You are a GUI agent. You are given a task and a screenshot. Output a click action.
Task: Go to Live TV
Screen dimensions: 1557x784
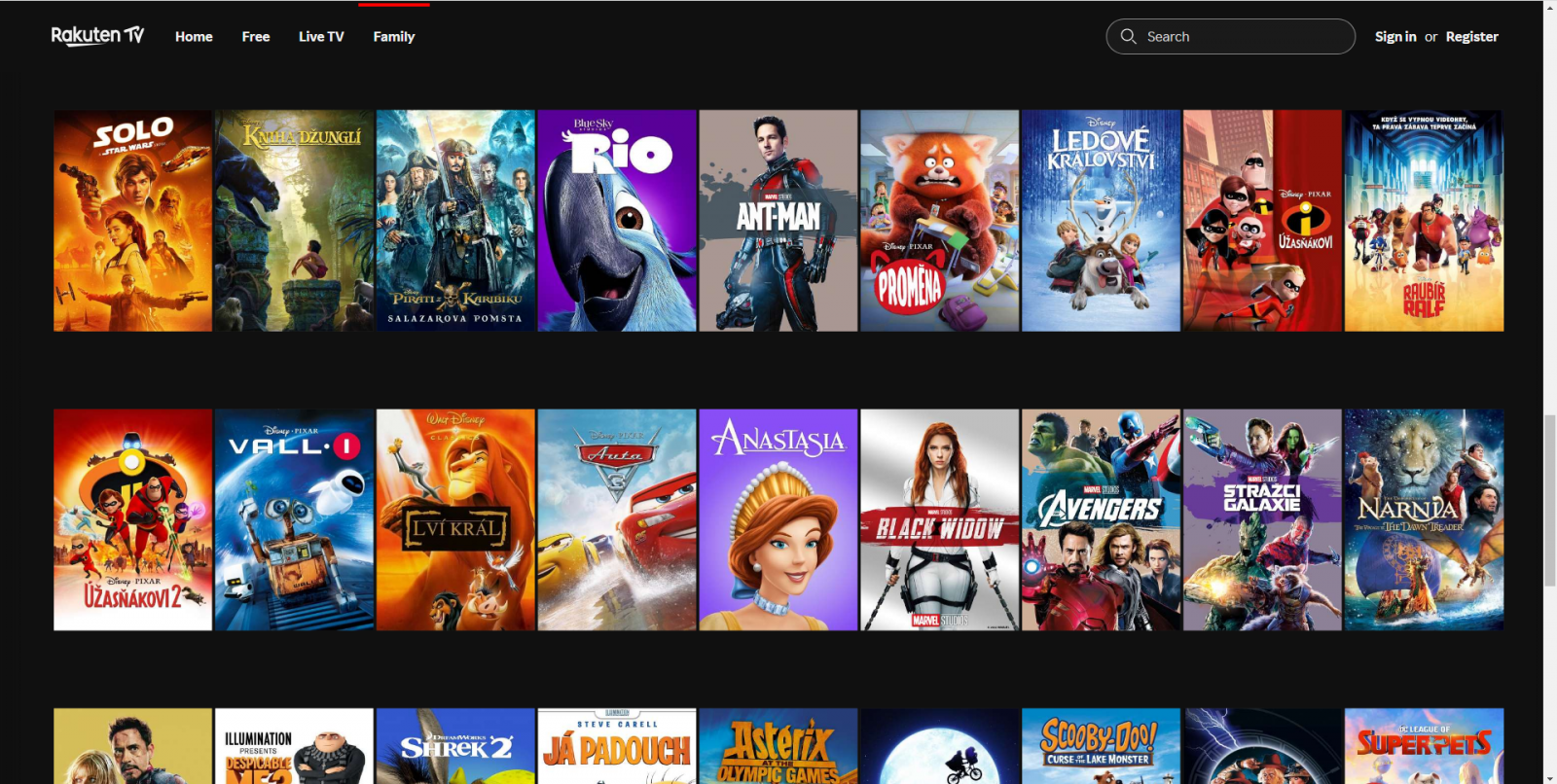(x=321, y=36)
